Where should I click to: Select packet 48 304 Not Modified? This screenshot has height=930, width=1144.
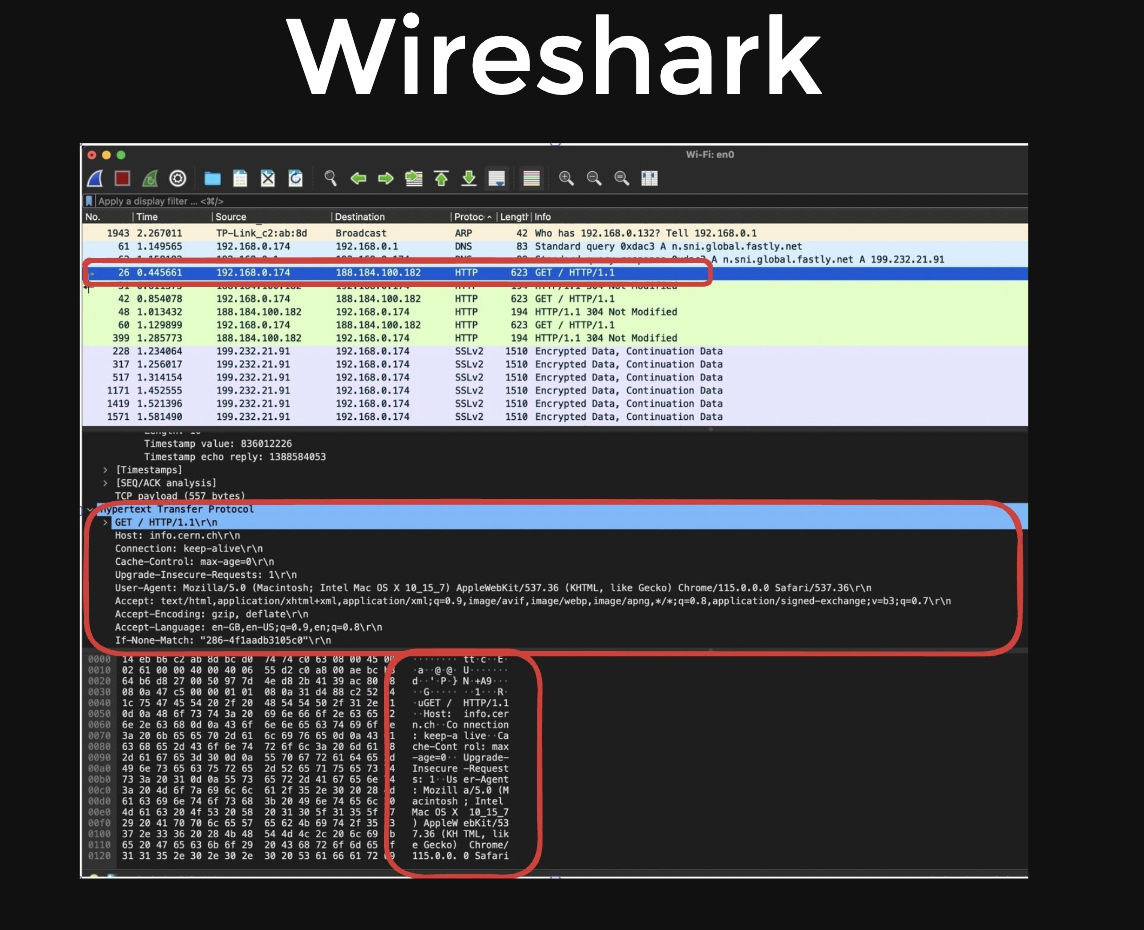pyautogui.click(x=554, y=312)
